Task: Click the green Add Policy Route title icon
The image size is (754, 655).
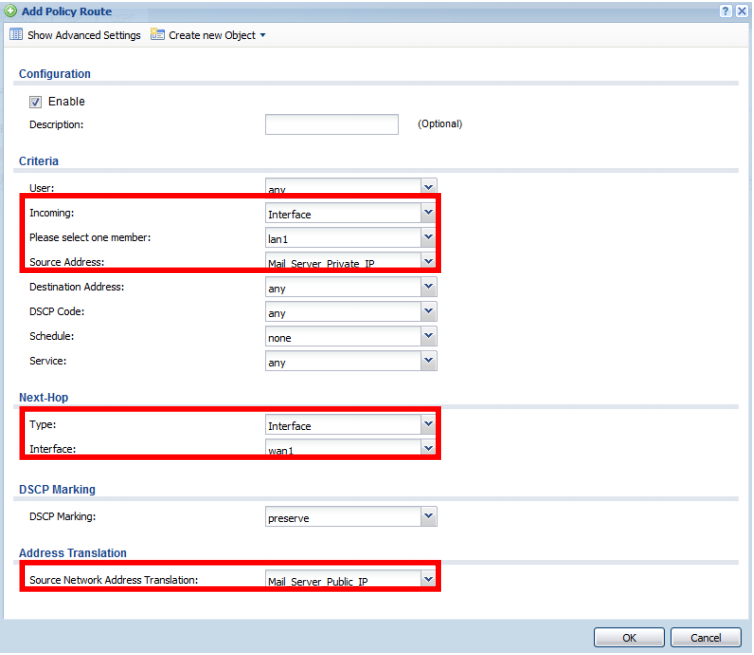Action: point(10,11)
